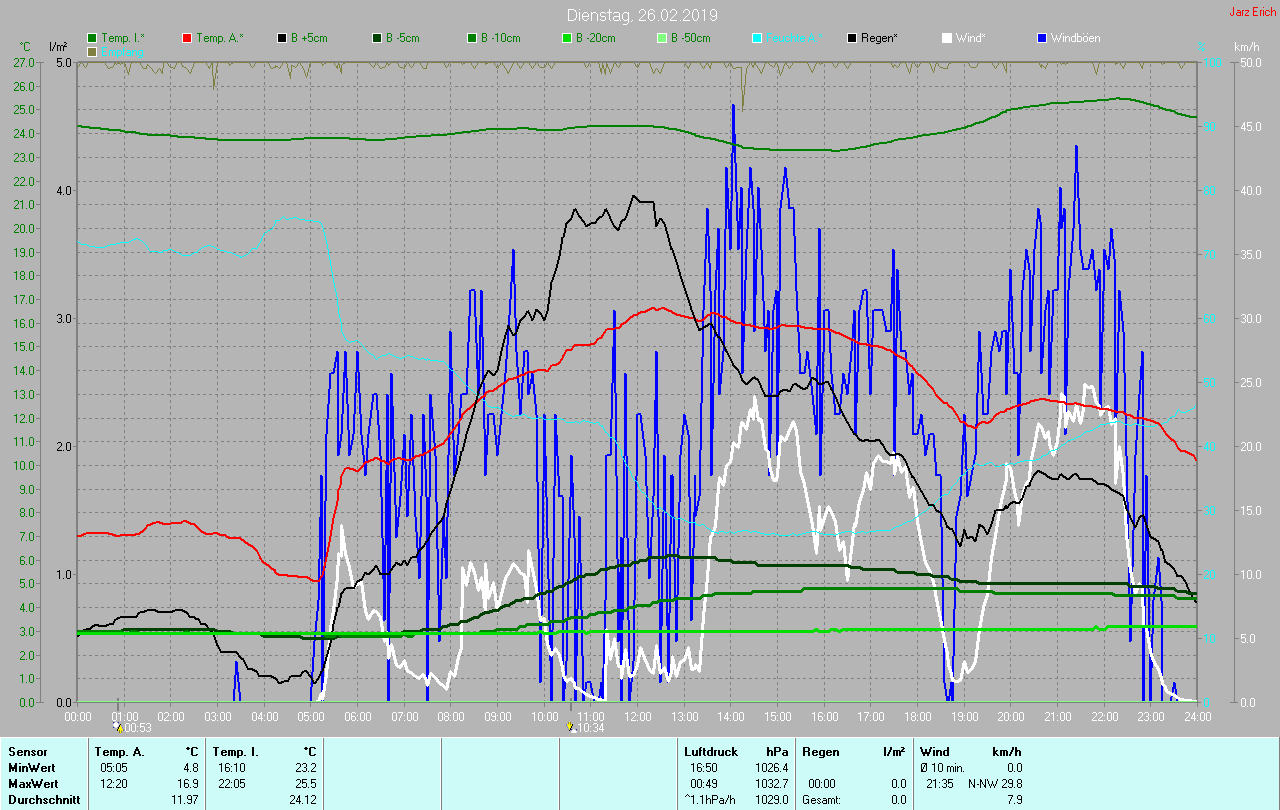Click the '12:00' label on the time axis
Image resolution: width=1280 pixels, height=810 pixels.
coord(637,717)
